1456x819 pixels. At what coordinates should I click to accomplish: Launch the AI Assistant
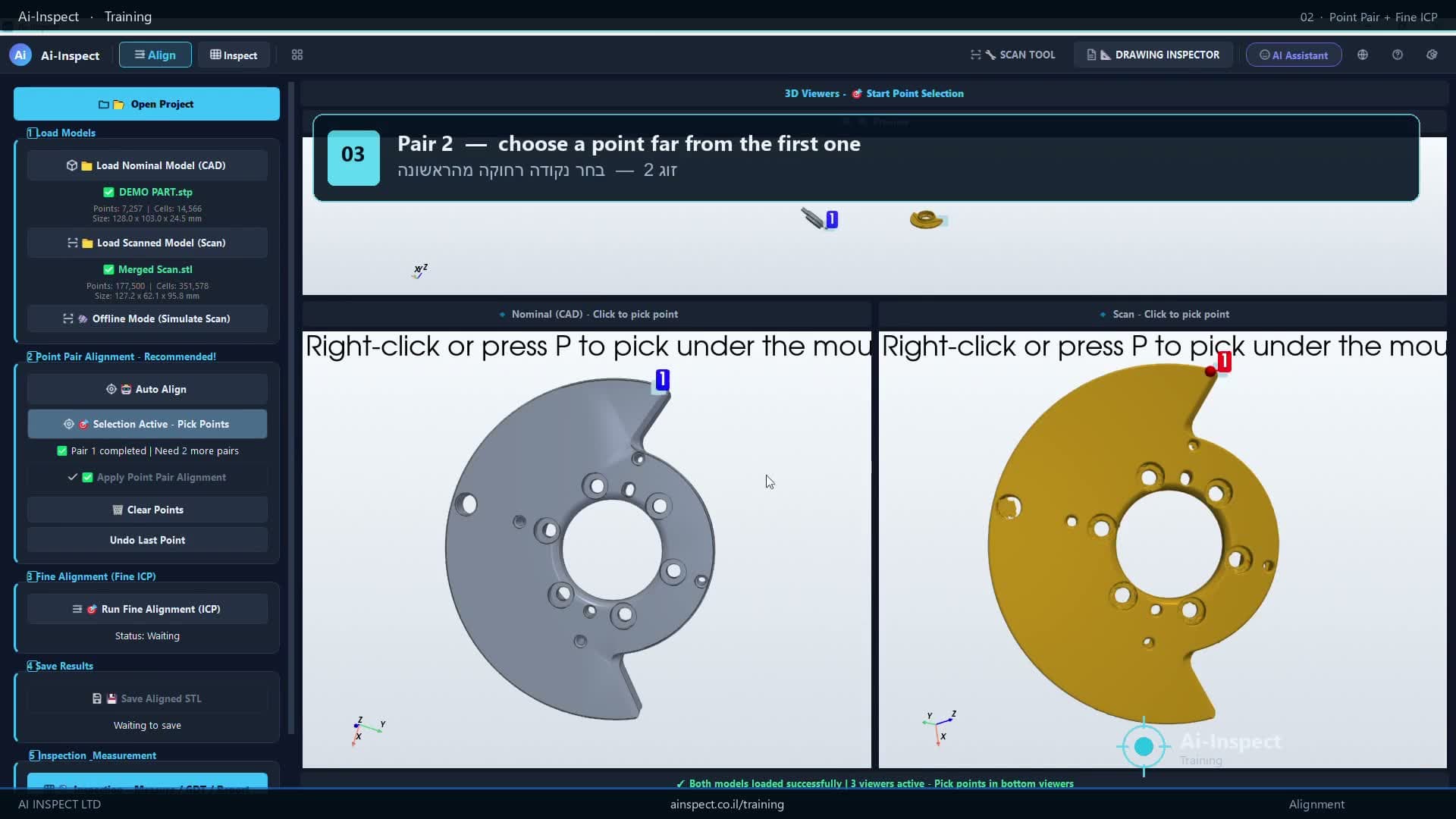click(x=1294, y=55)
